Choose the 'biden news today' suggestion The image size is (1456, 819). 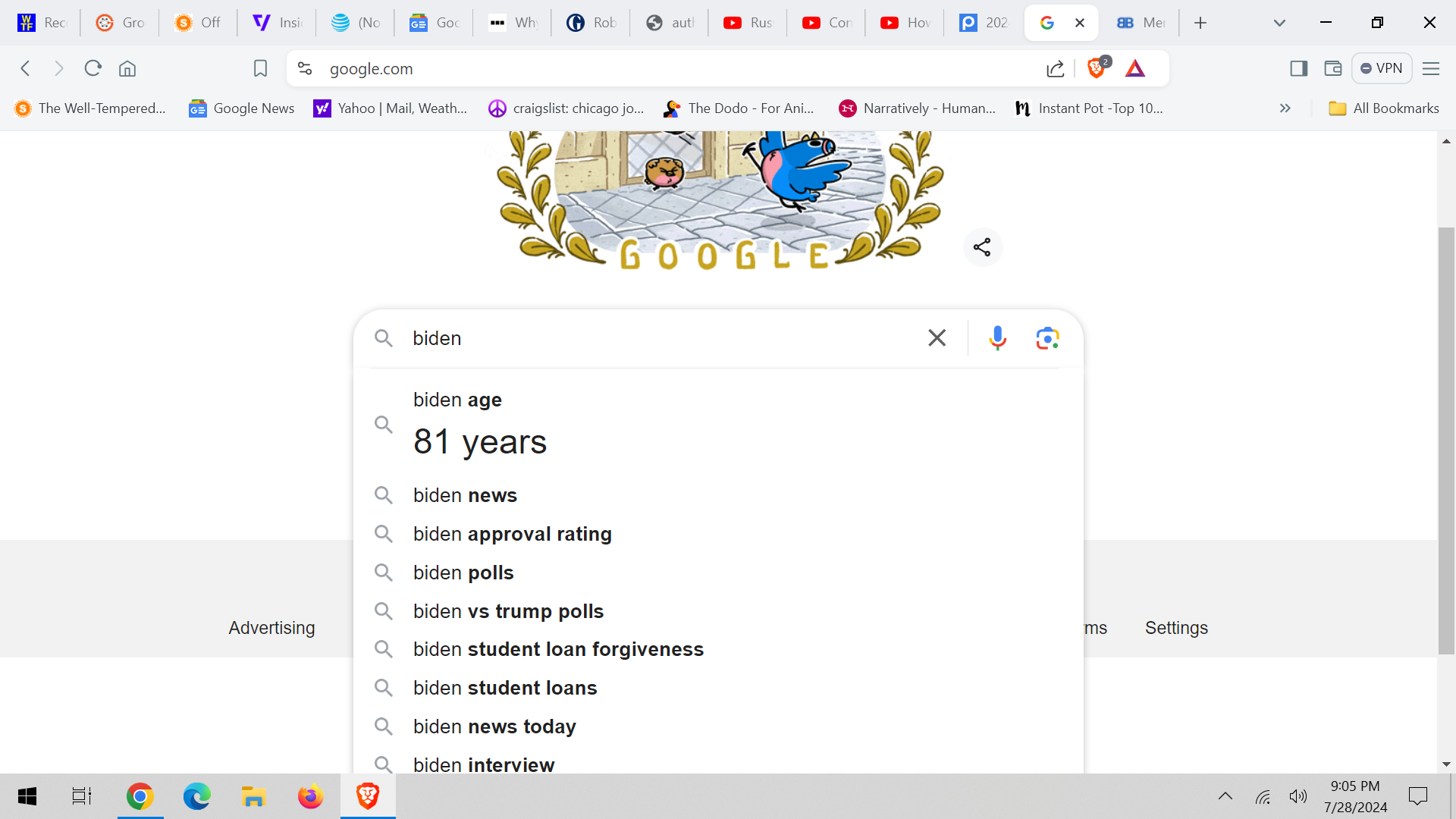pos(718,726)
